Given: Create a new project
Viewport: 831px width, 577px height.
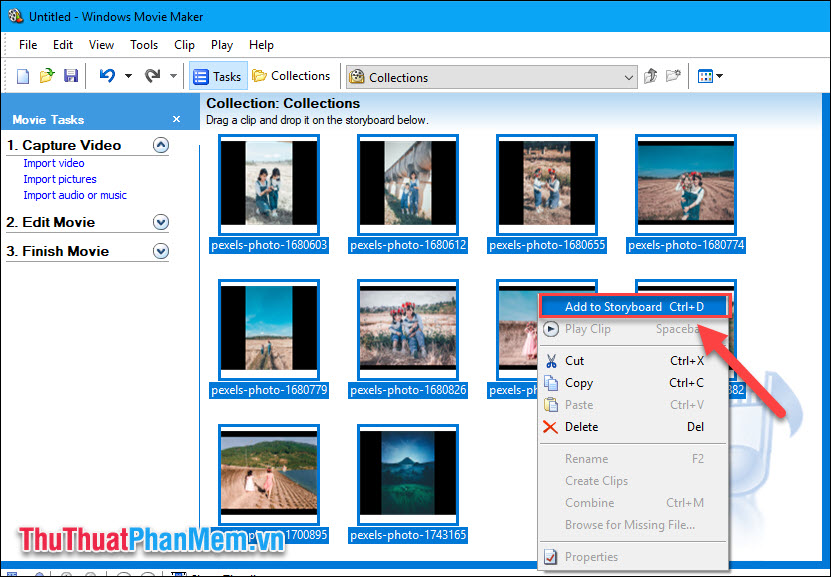Looking at the screenshot, I should coord(21,75).
